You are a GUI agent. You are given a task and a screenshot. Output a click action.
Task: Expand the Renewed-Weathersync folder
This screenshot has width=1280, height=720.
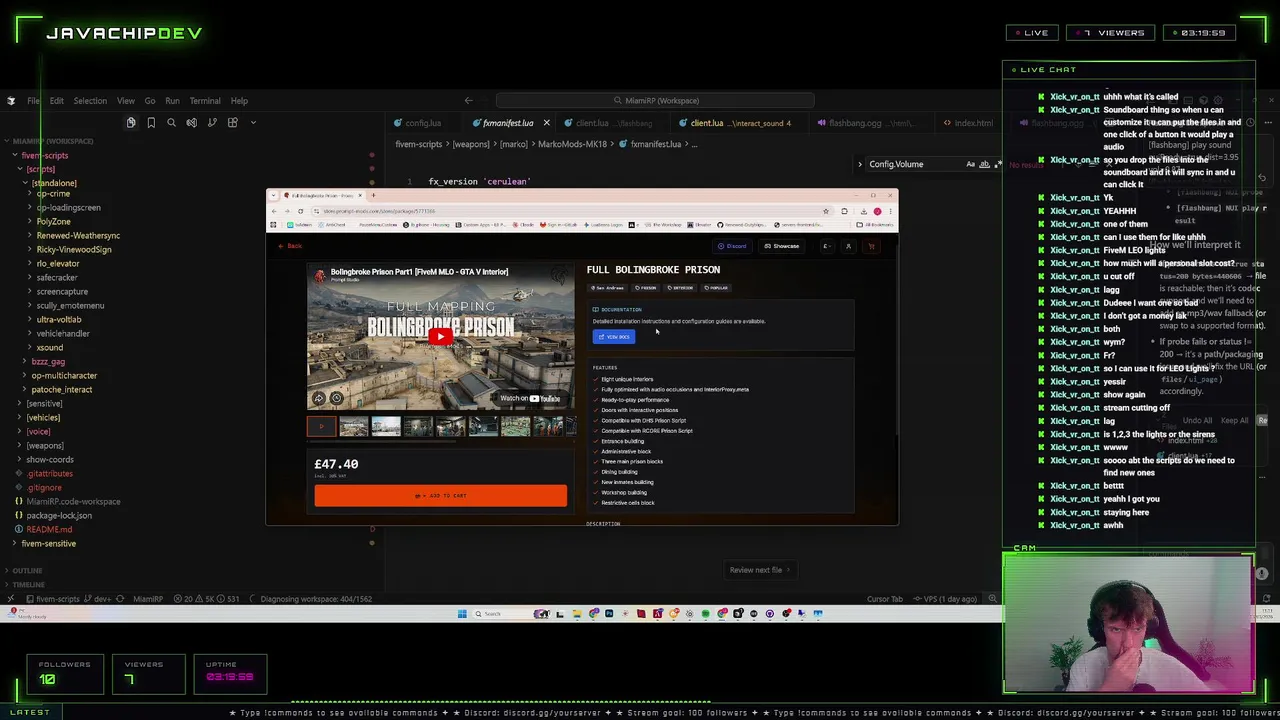tap(78, 235)
